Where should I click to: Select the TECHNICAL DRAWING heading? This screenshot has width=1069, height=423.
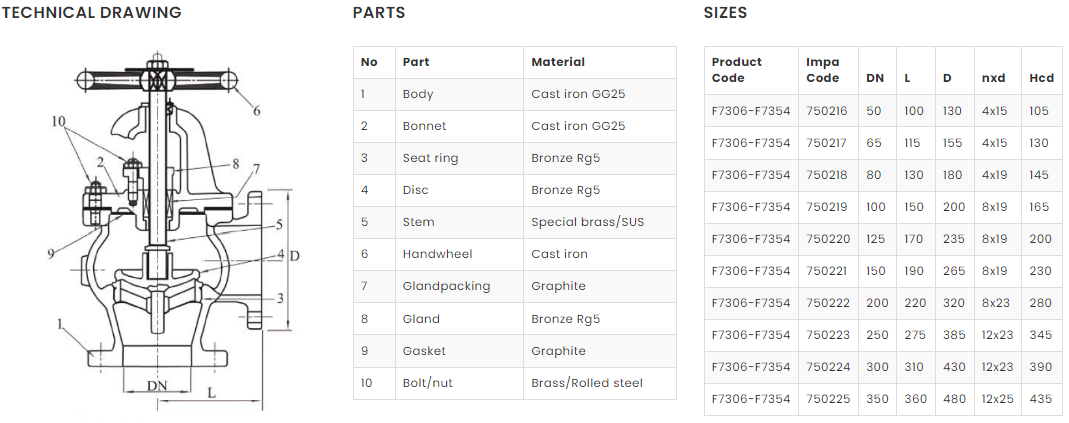pyautogui.click(x=91, y=13)
